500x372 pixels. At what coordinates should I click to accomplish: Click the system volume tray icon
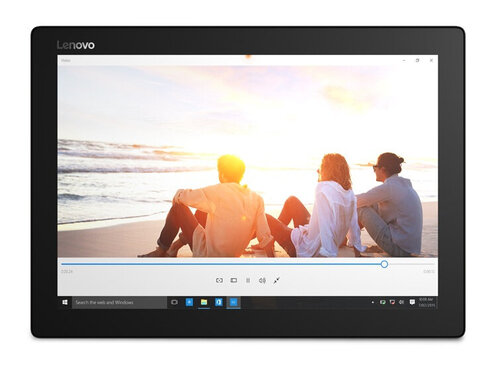pos(402,302)
